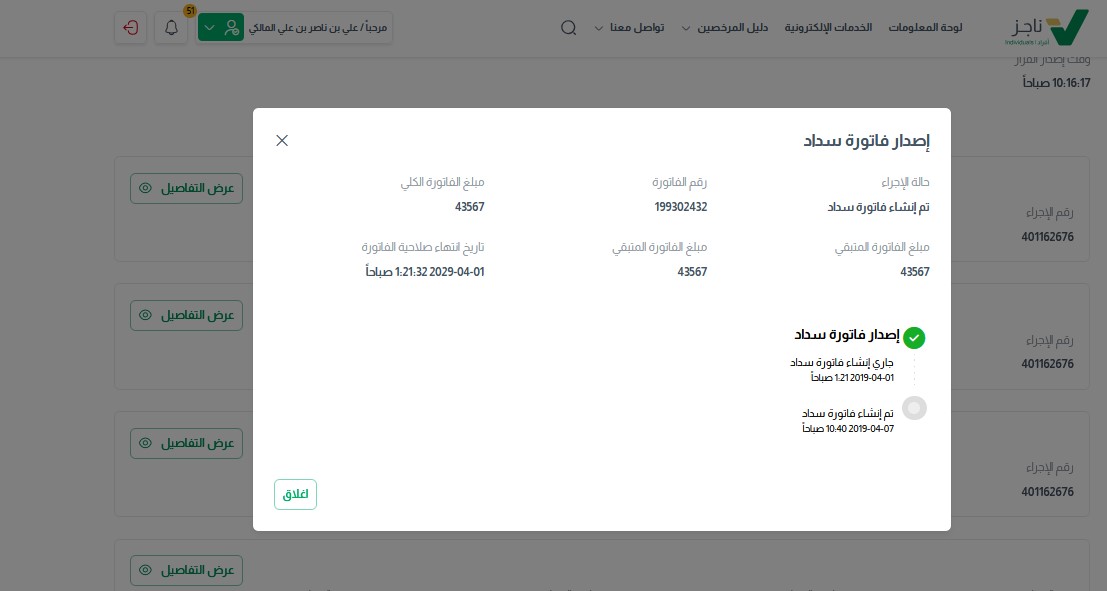Click the invoice number 199302432

(674, 207)
